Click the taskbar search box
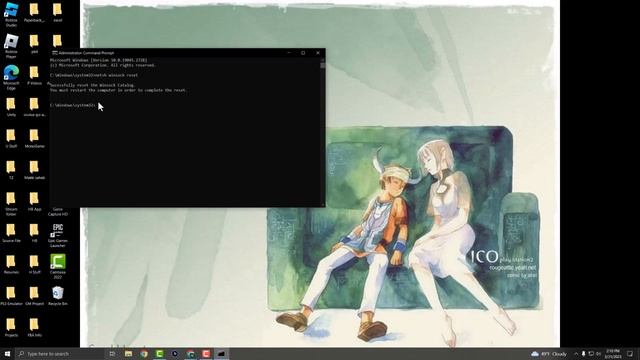Viewport: 640px width, 360px height. point(60,354)
